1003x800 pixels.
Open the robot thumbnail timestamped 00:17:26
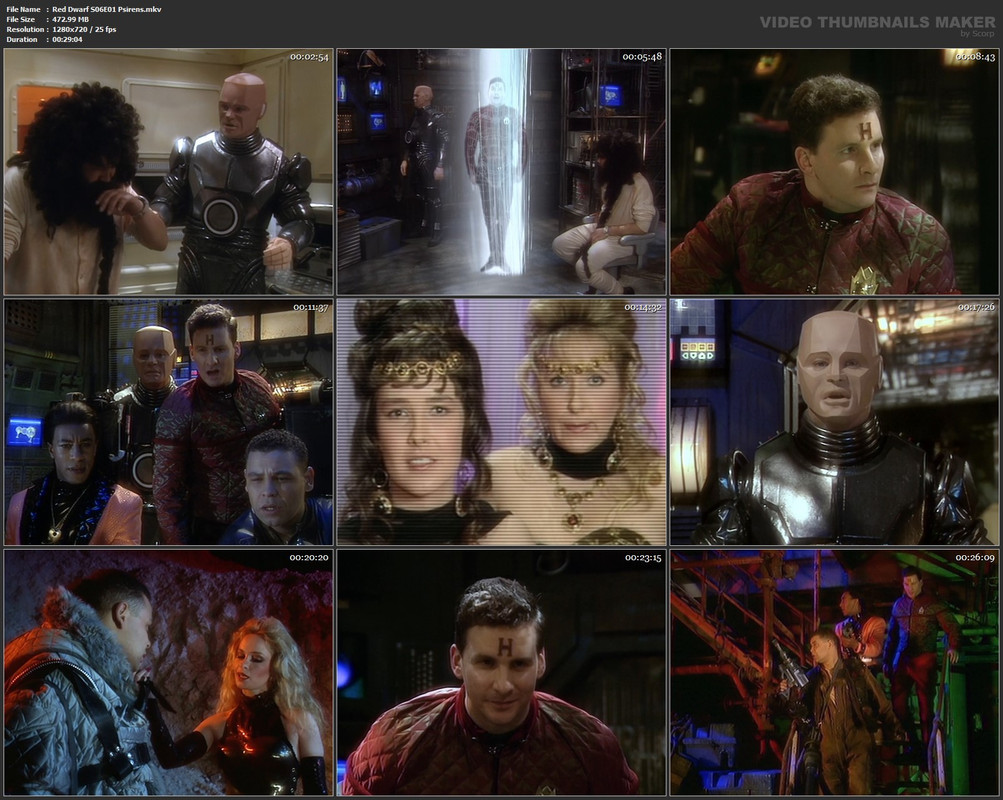pos(834,422)
